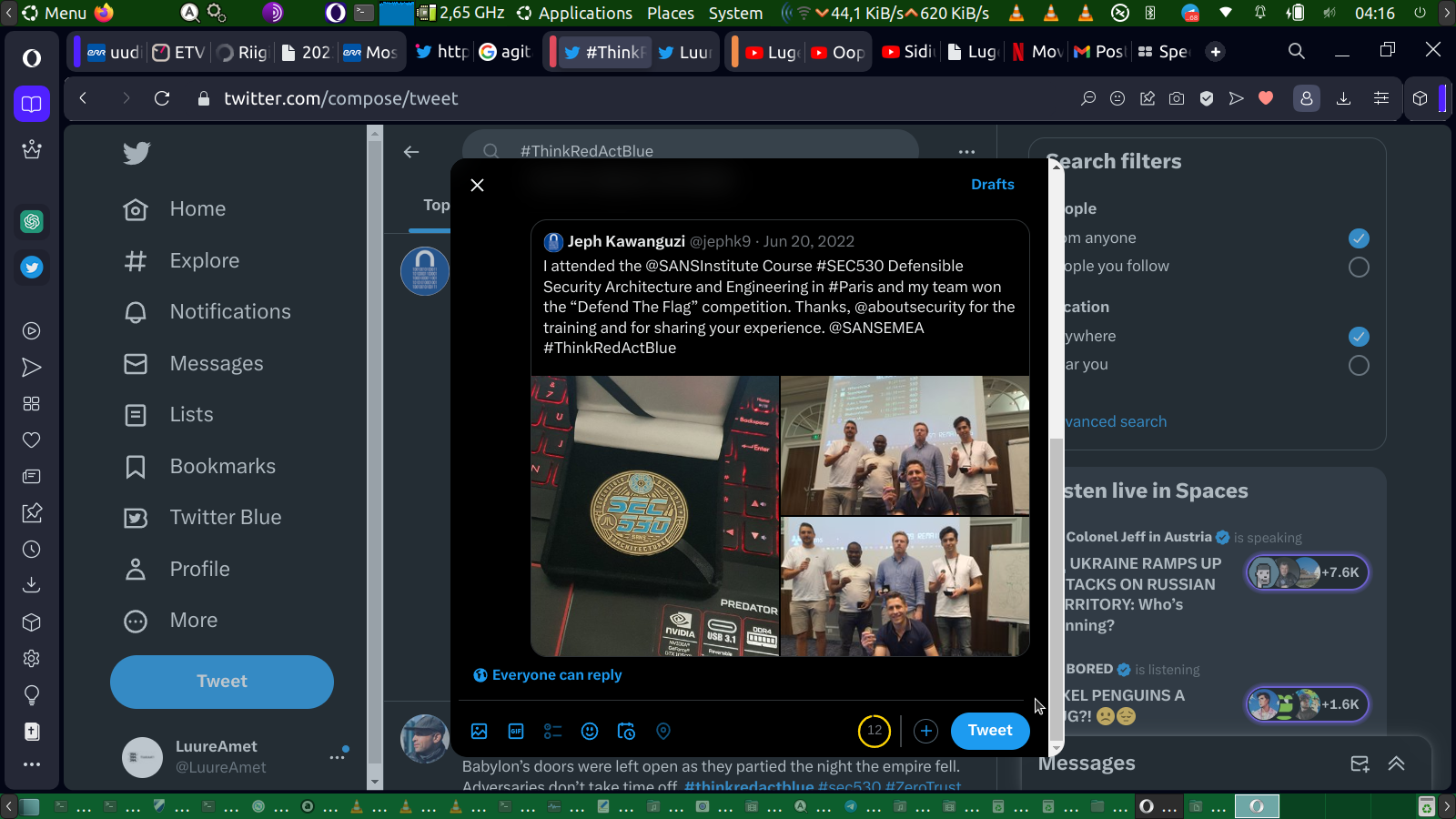Click the schedule tweet icon
Viewport: 1456px width, 819px height.
(x=626, y=731)
